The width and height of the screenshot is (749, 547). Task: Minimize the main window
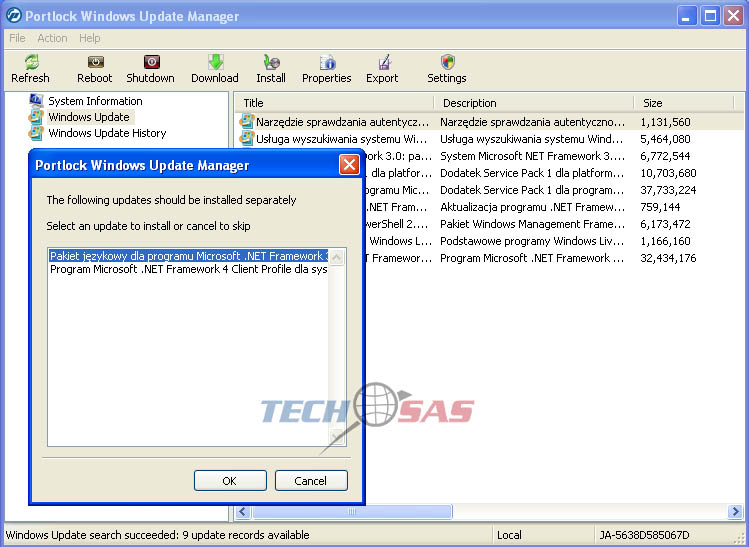(x=687, y=16)
